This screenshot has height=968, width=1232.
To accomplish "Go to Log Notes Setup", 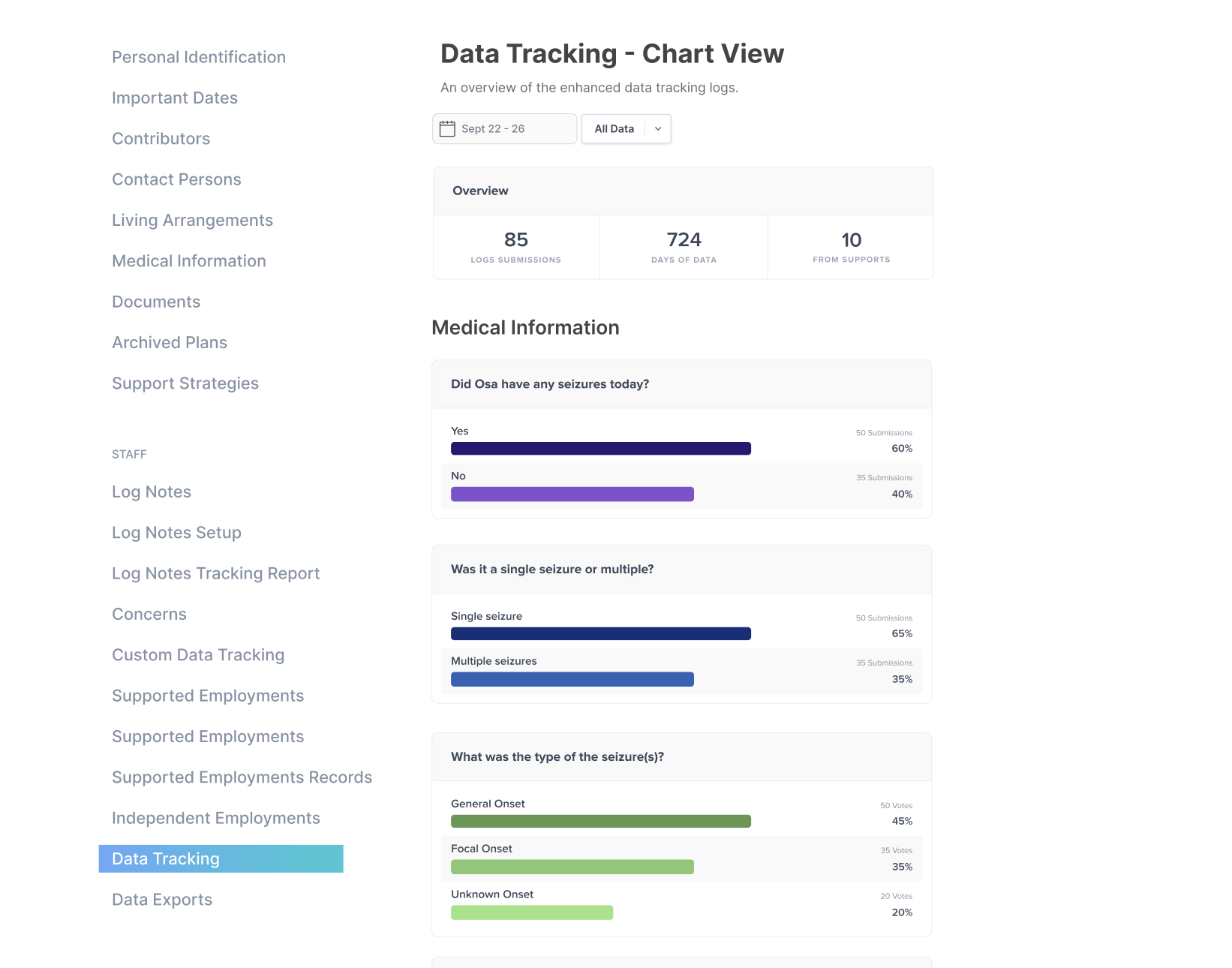I will pyautogui.click(x=176, y=533).
